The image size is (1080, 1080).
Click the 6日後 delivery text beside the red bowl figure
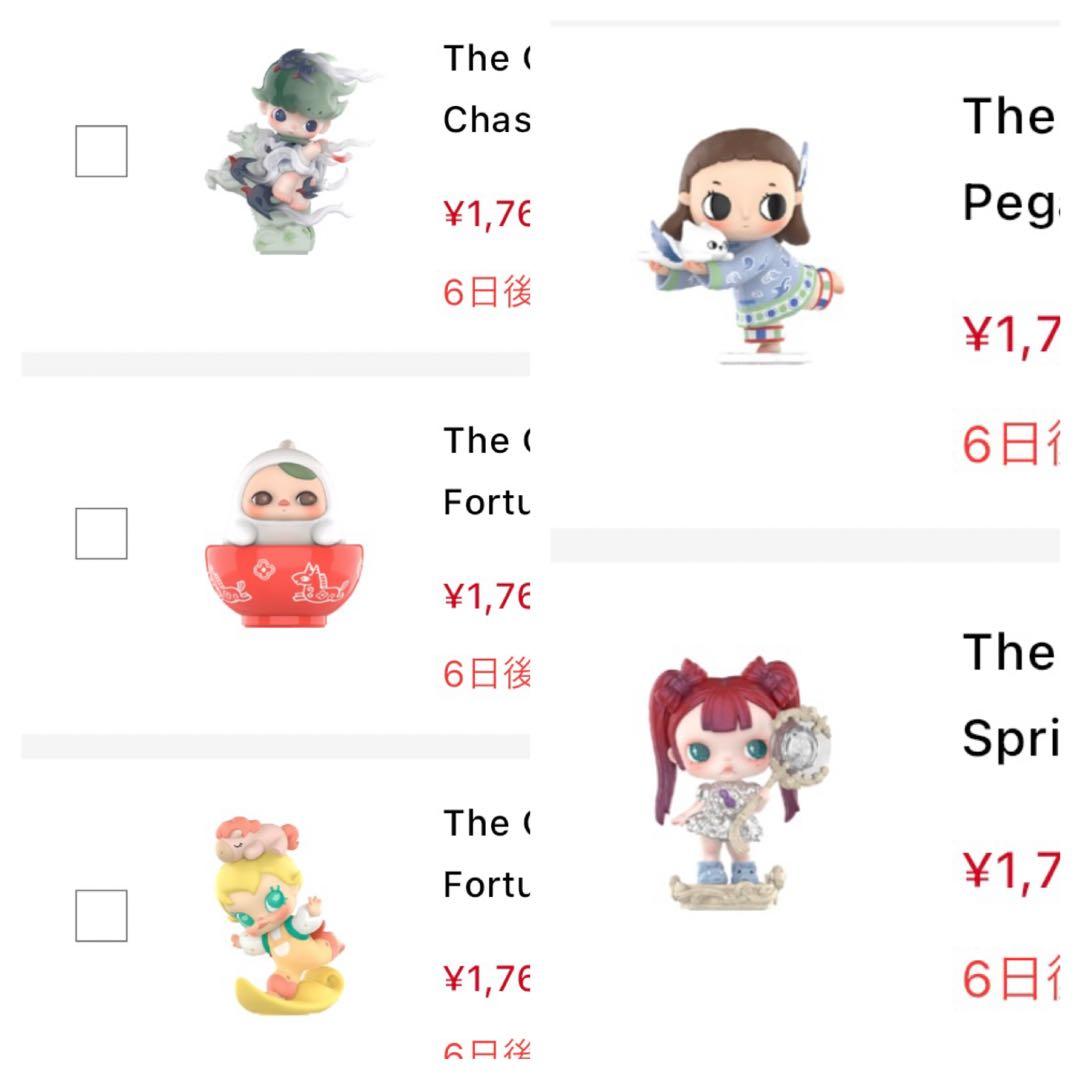tap(486, 674)
